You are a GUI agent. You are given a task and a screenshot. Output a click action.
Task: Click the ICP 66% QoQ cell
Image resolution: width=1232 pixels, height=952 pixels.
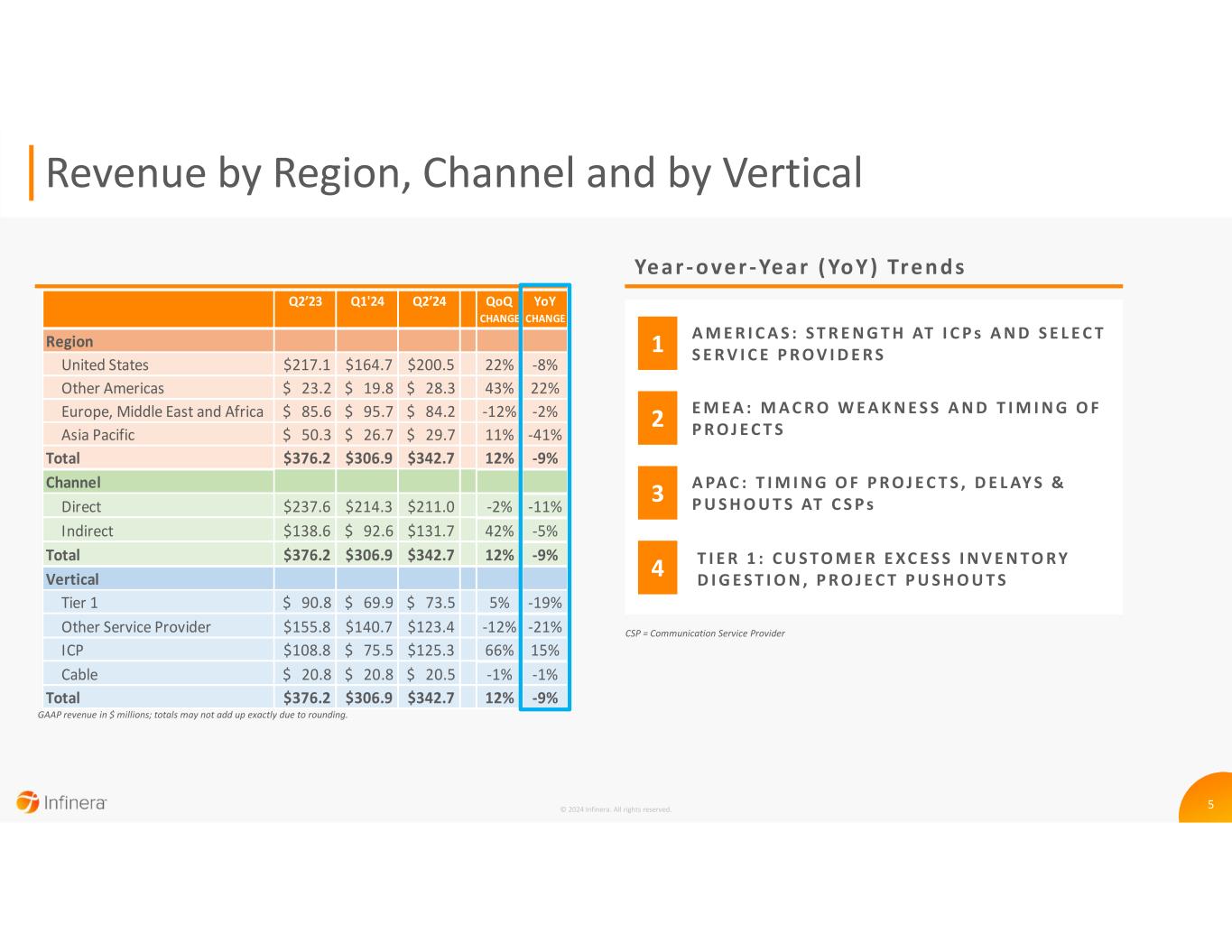pyautogui.click(x=498, y=651)
